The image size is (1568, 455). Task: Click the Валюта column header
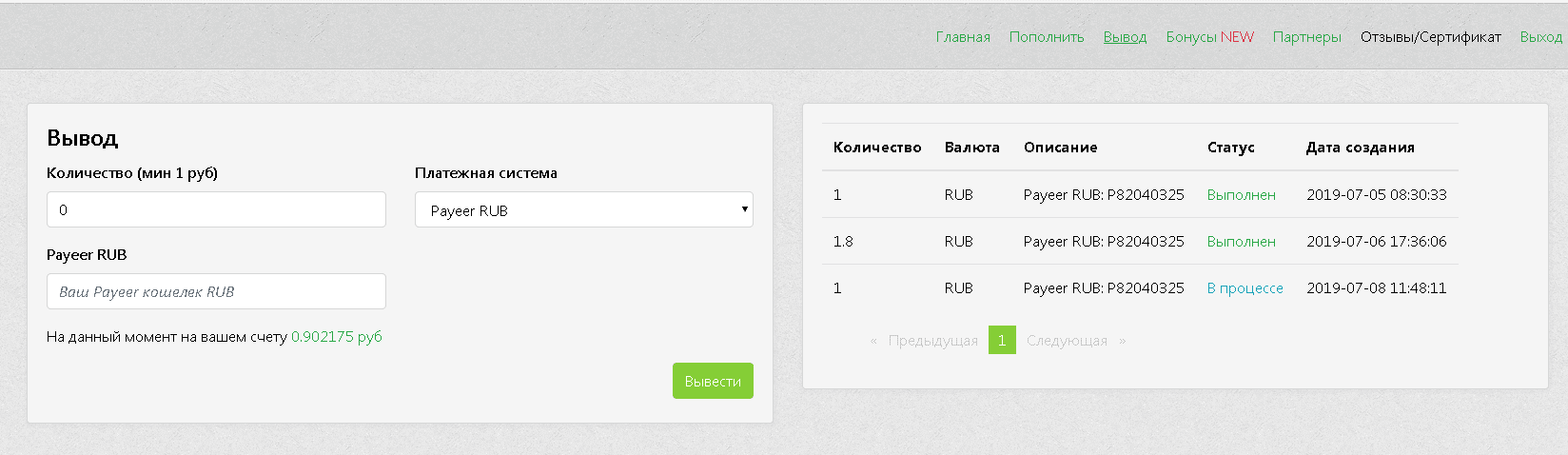(x=972, y=148)
